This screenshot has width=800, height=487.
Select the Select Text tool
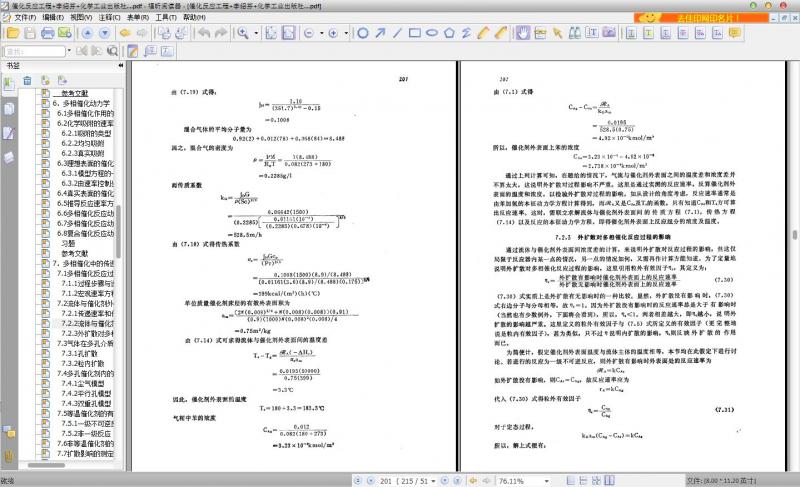coord(592,33)
